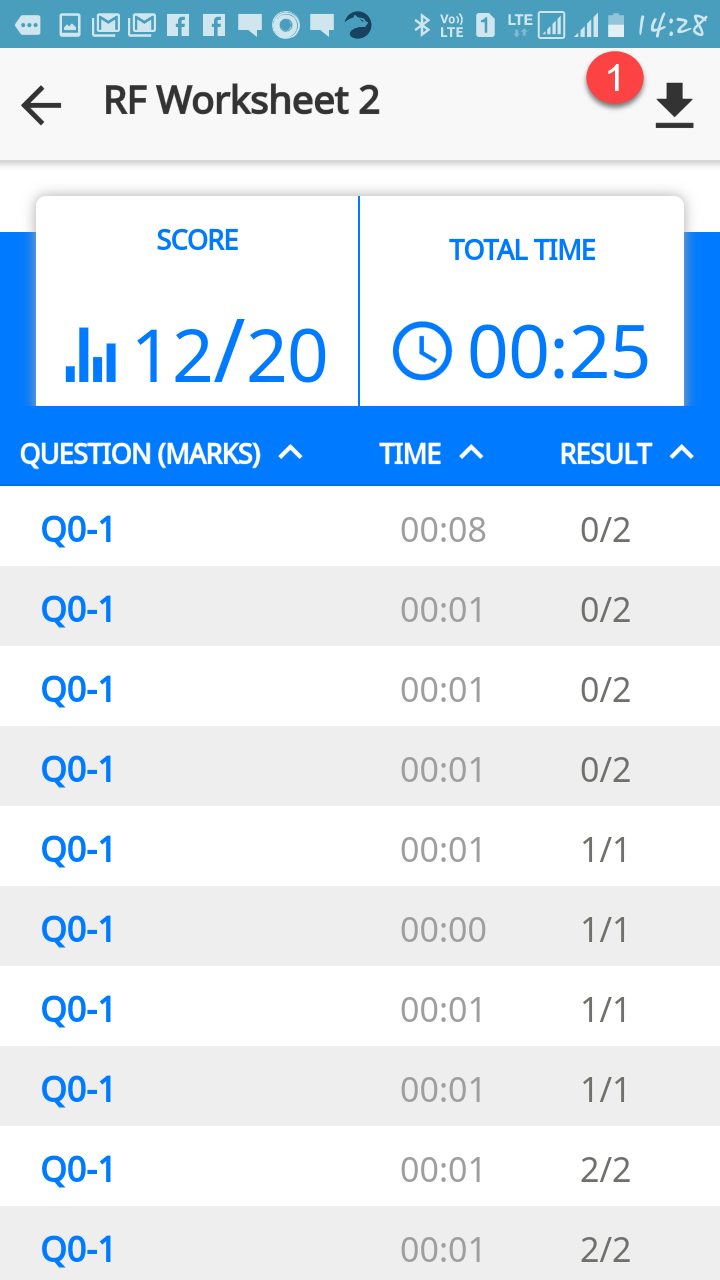The image size is (720, 1280).
Task: Toggle Time column sort arrow
Action: click(x=471, y=453)
